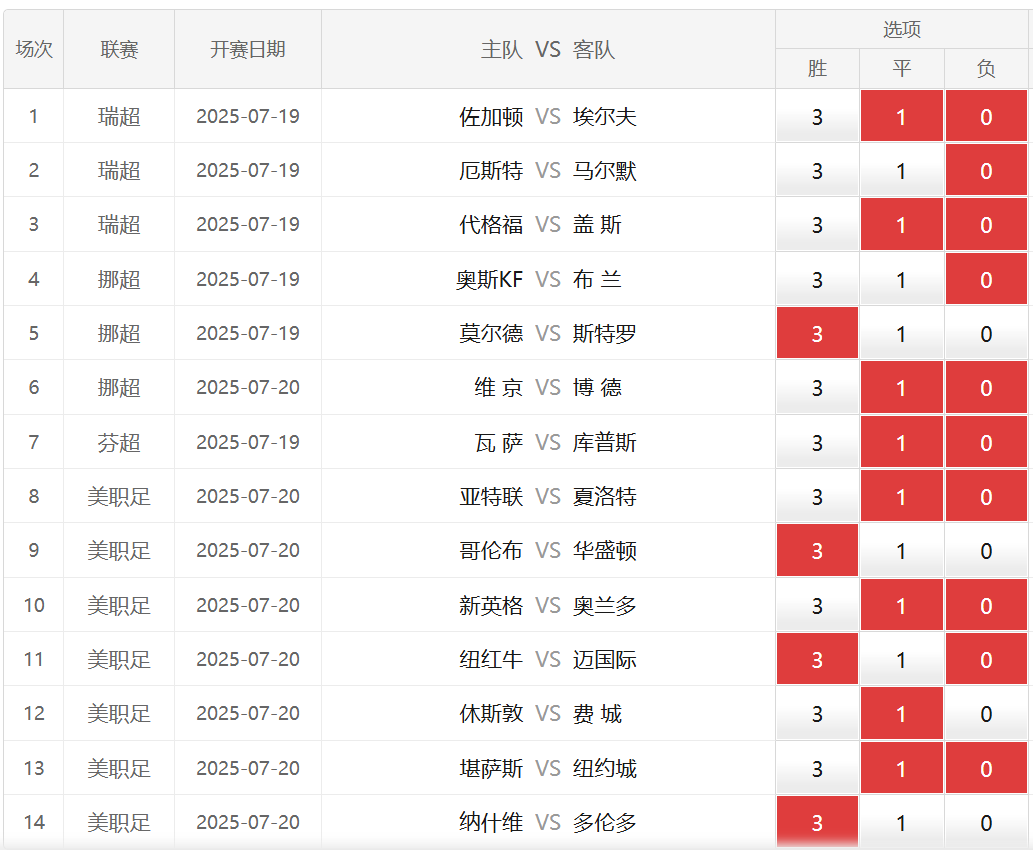Toggle draw option 1 for 厄斯特 VS 马尔默
Viewport: 1033px width, 857px height.
[x=901, y=170]
